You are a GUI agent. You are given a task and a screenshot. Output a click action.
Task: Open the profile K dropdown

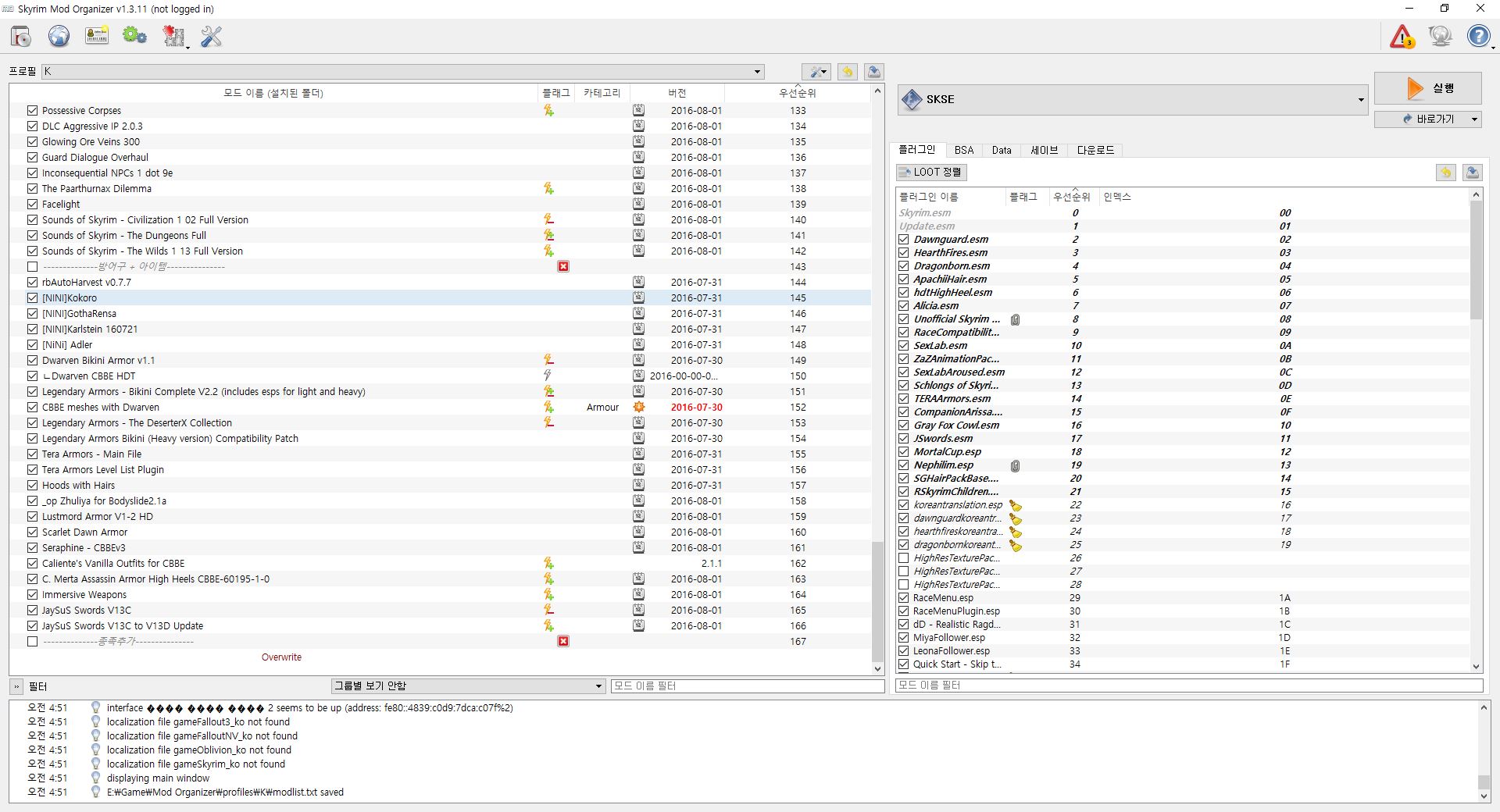402,71
